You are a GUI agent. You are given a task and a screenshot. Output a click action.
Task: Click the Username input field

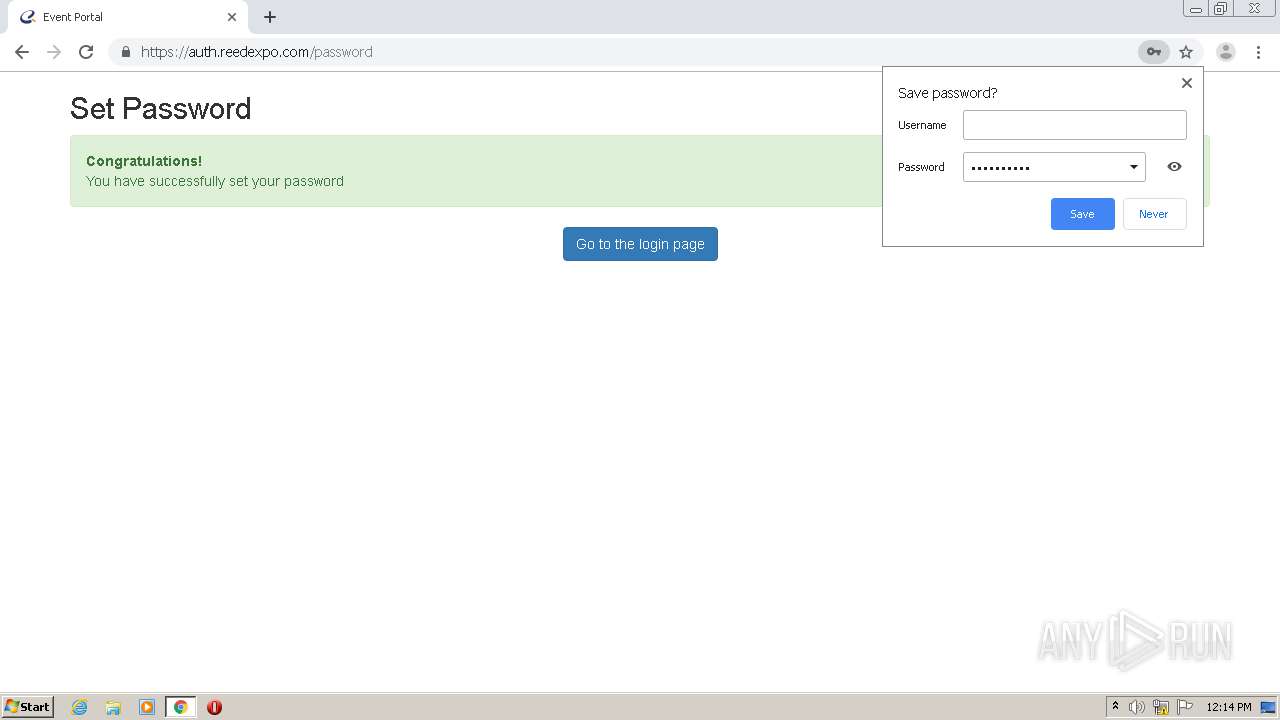1075,125
